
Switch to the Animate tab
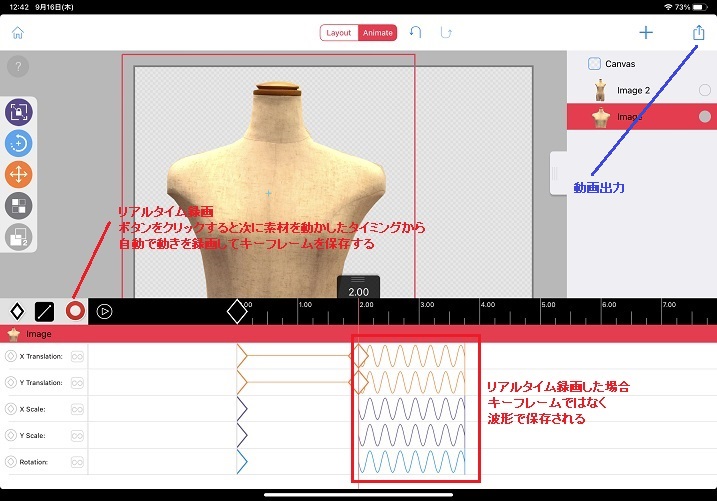pos(377,32)
